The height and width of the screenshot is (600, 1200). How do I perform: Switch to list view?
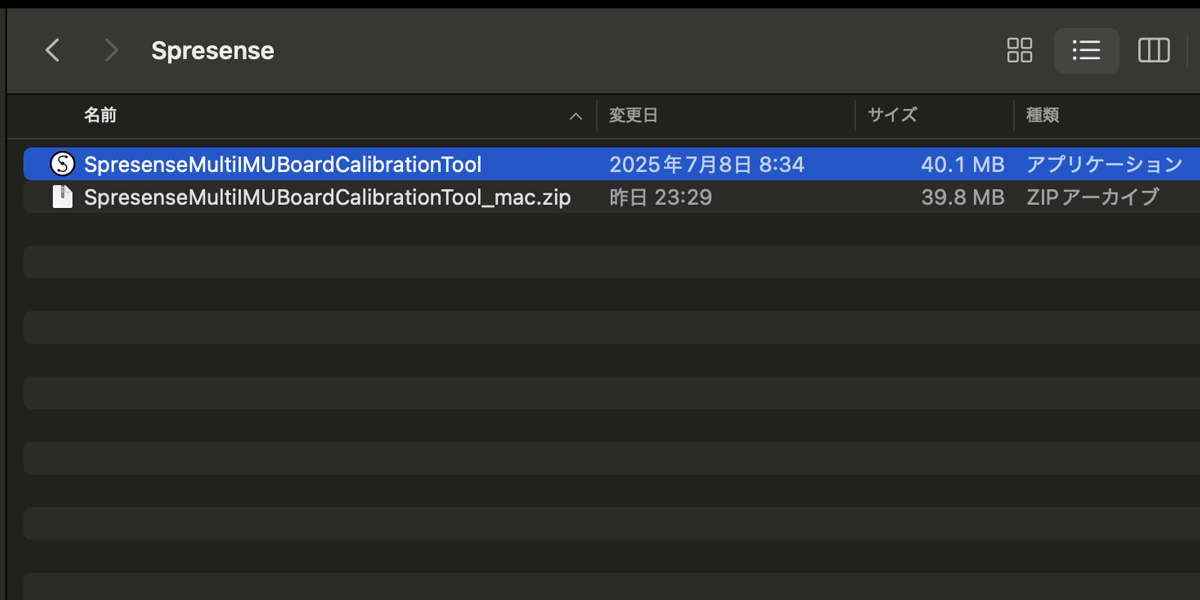(1086, 51)
